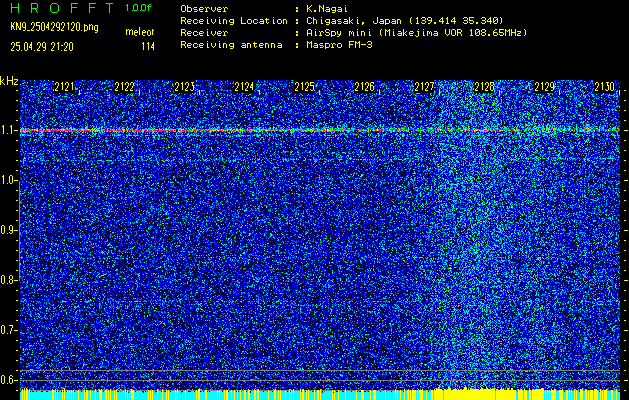Click the Receiver label
Screen dimensions: 629x400
pos(204,32)
